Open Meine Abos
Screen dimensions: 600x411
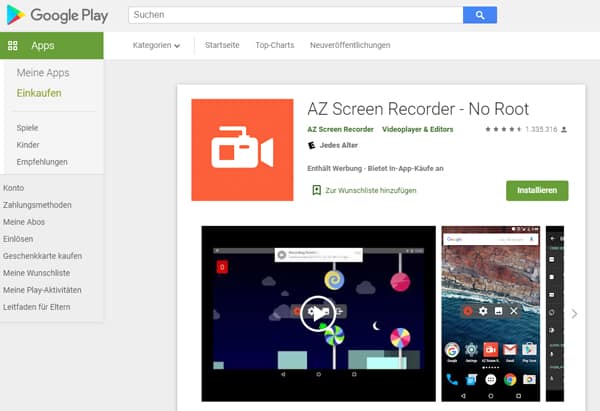(24, 222)
